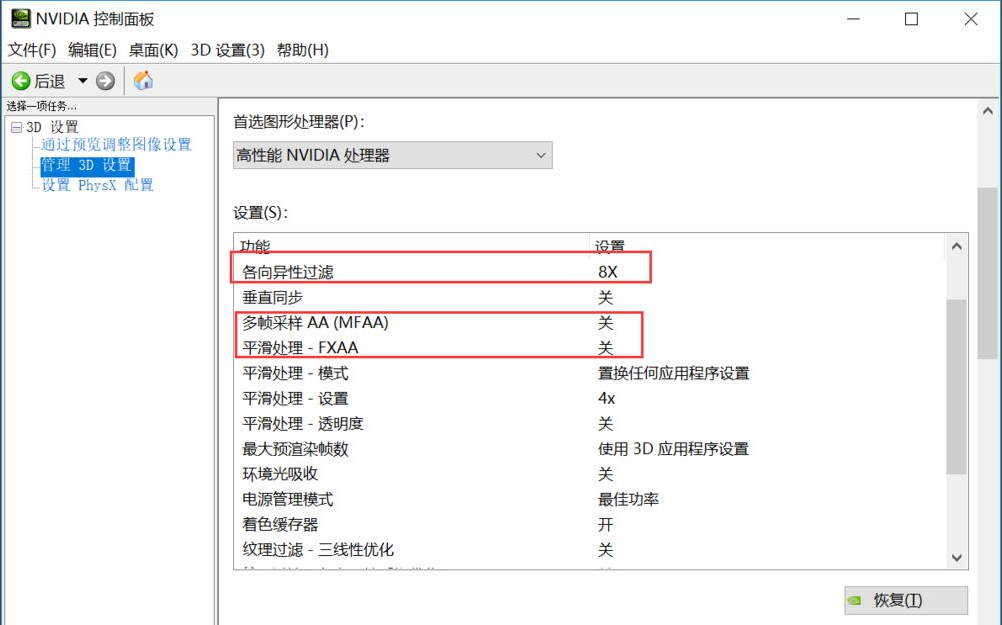Open 设置 PhysX 配置 in the task tree
1002x625 pixels.
pyautogui.click(x=97, y=185)
